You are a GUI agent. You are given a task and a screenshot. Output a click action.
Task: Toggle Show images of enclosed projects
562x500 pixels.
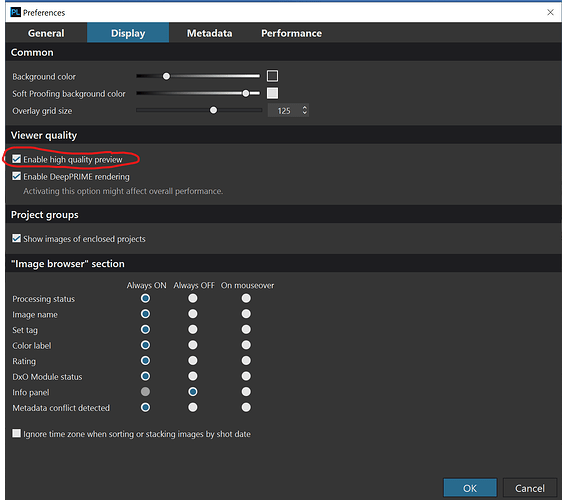click(16, 238)
